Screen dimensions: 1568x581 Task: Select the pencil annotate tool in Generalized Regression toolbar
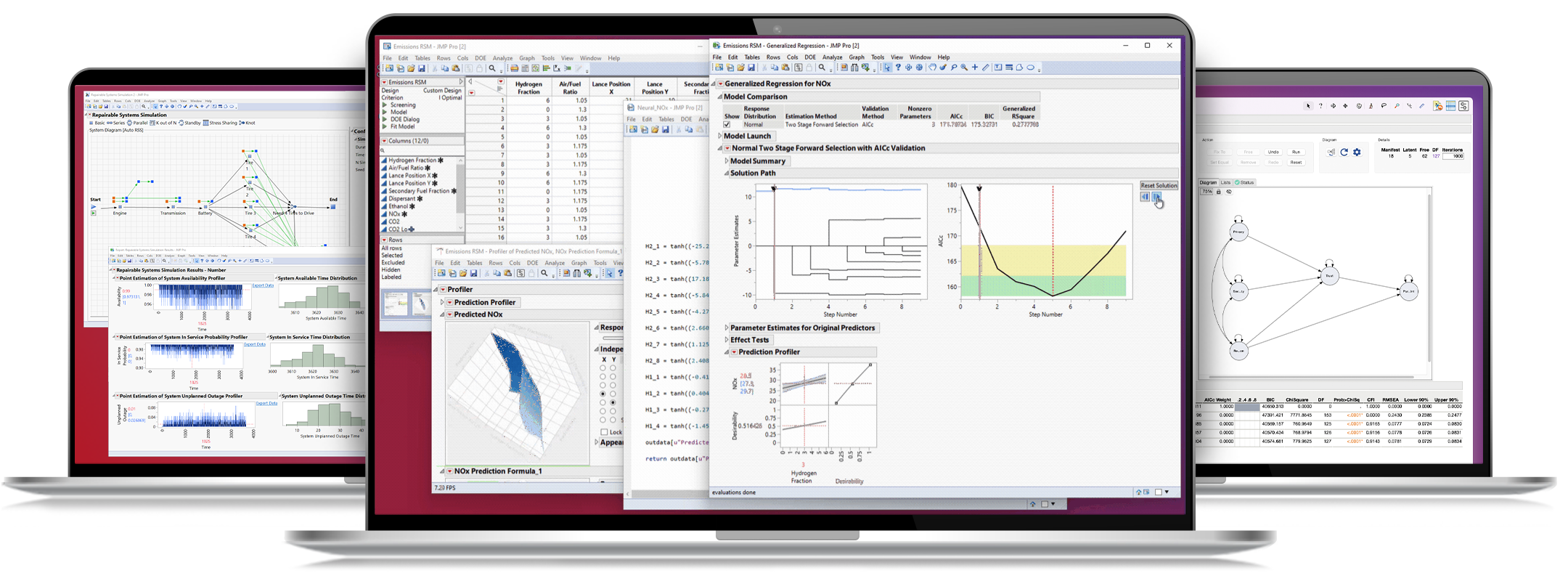pyautogui.click(x=985, y=68)
